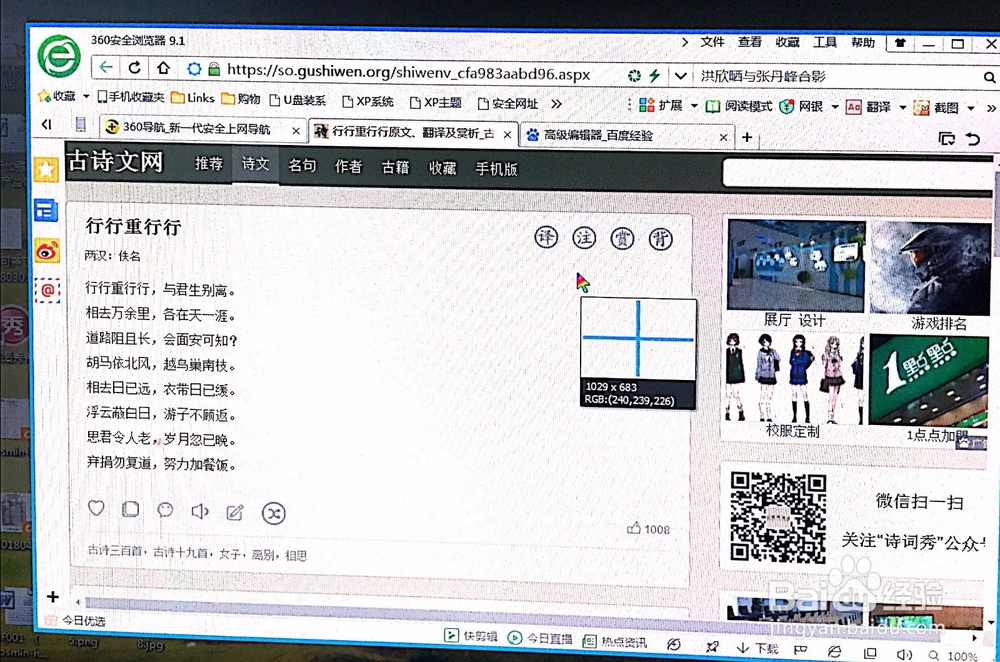Open the 译 translation icon for the poem

pyautogui.click(x=546, y=238)
